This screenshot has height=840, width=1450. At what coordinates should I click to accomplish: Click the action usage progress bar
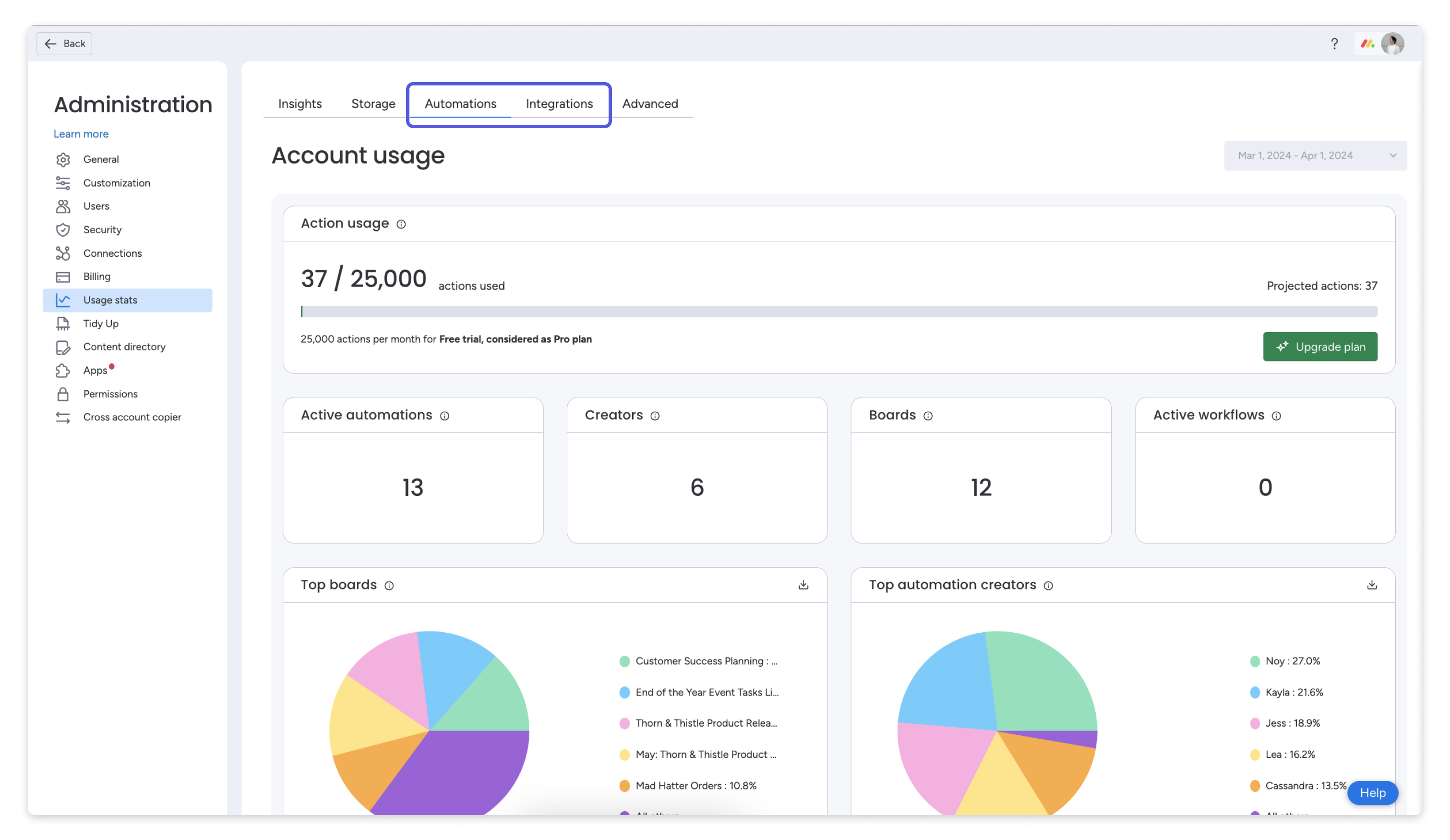click(839, 311)
